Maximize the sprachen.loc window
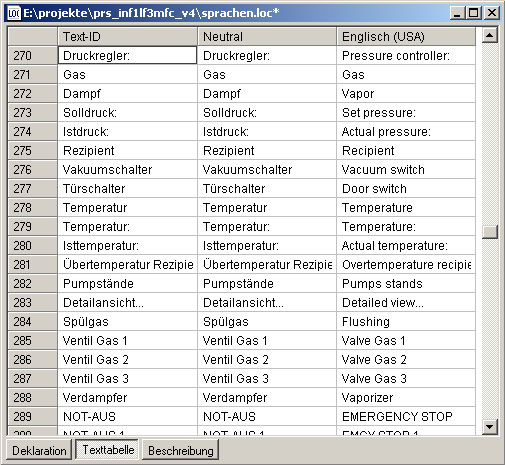The image size is (505, 465). (x=474, y=13)
